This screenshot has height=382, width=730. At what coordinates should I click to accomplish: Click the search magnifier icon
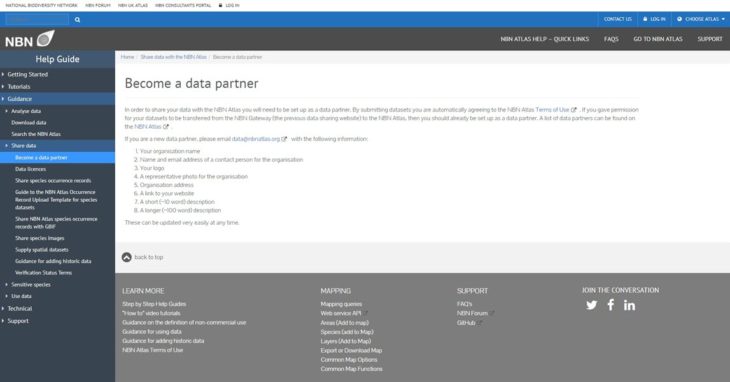[77, 20]
